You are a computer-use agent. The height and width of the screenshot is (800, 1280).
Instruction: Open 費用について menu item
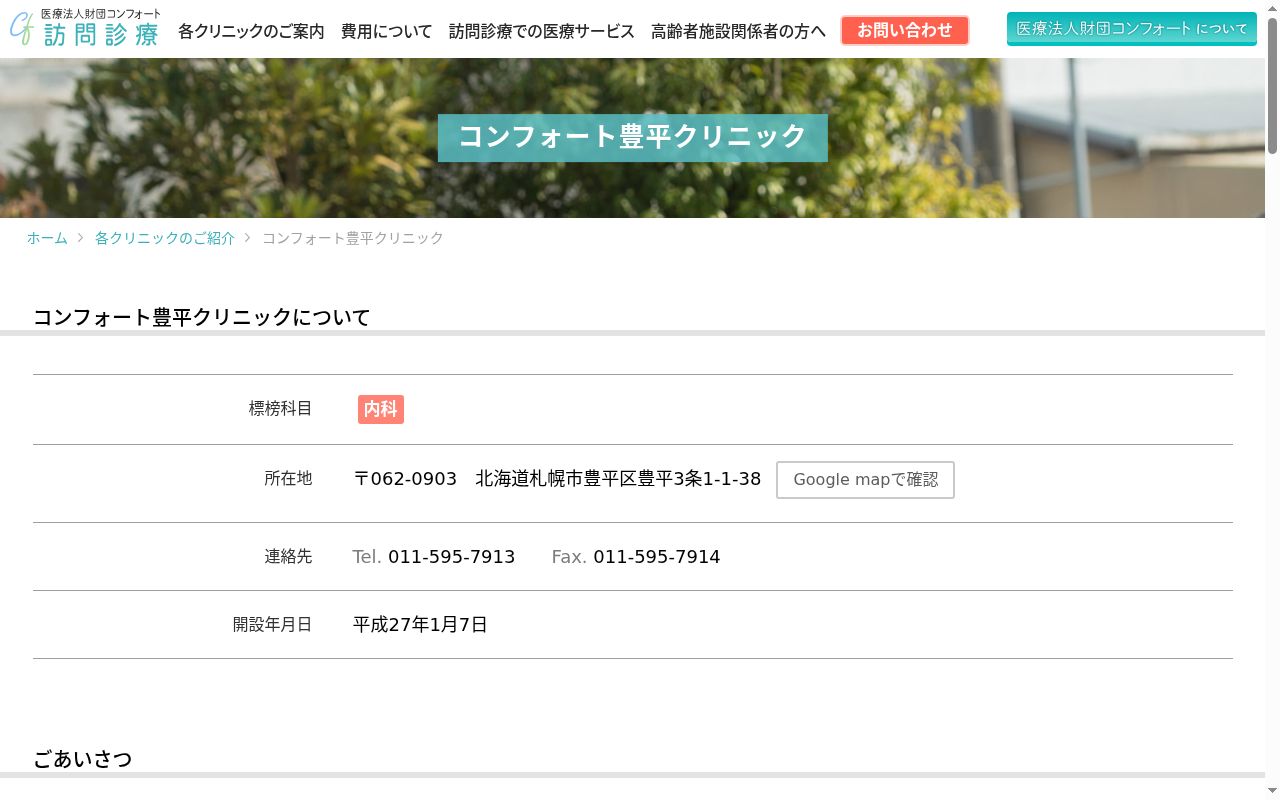pyautogui.click(x=386, y=31)
